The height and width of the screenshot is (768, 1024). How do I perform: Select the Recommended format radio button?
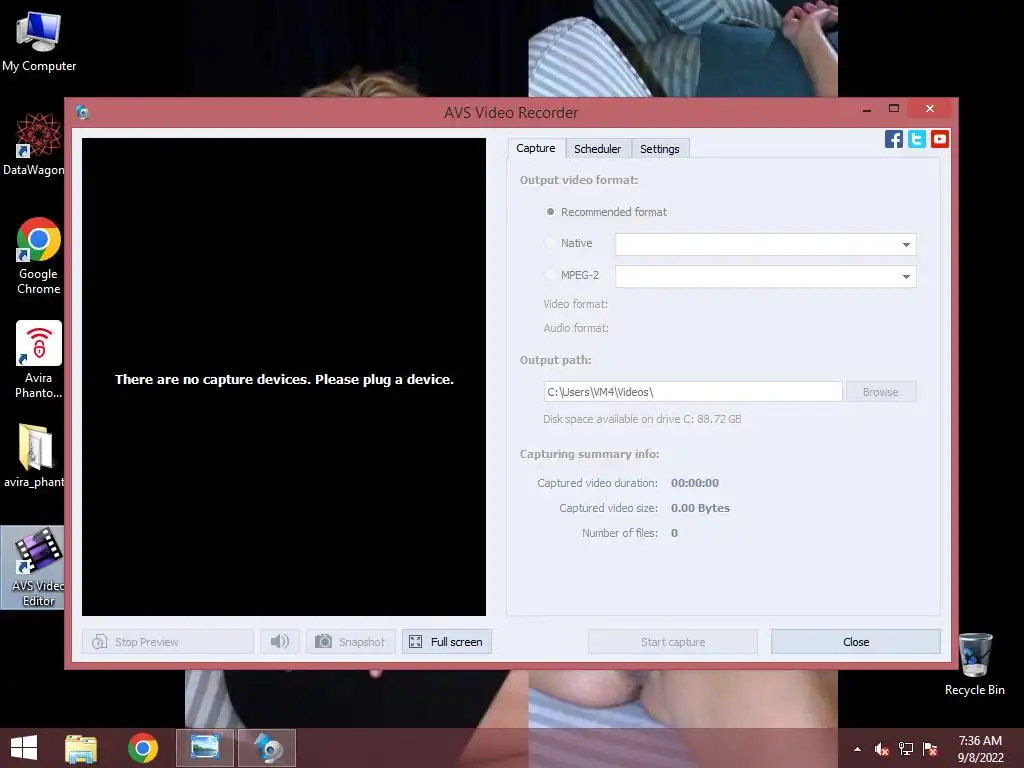(x=551, y=212)
